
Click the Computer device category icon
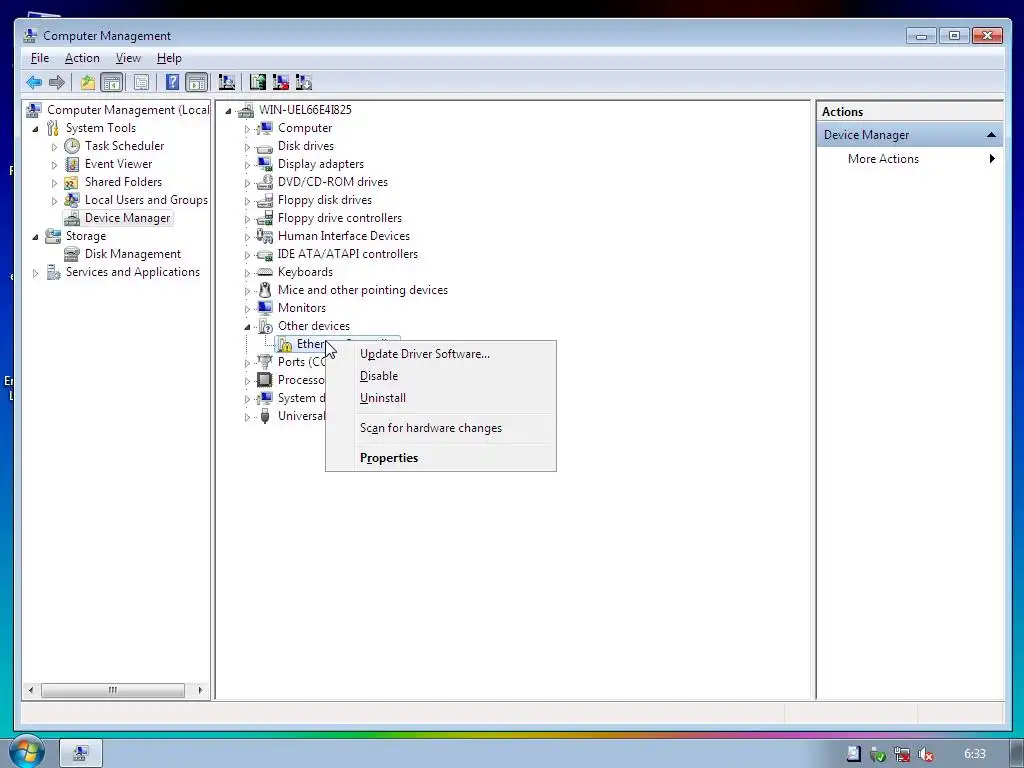[x=264, y=128]
